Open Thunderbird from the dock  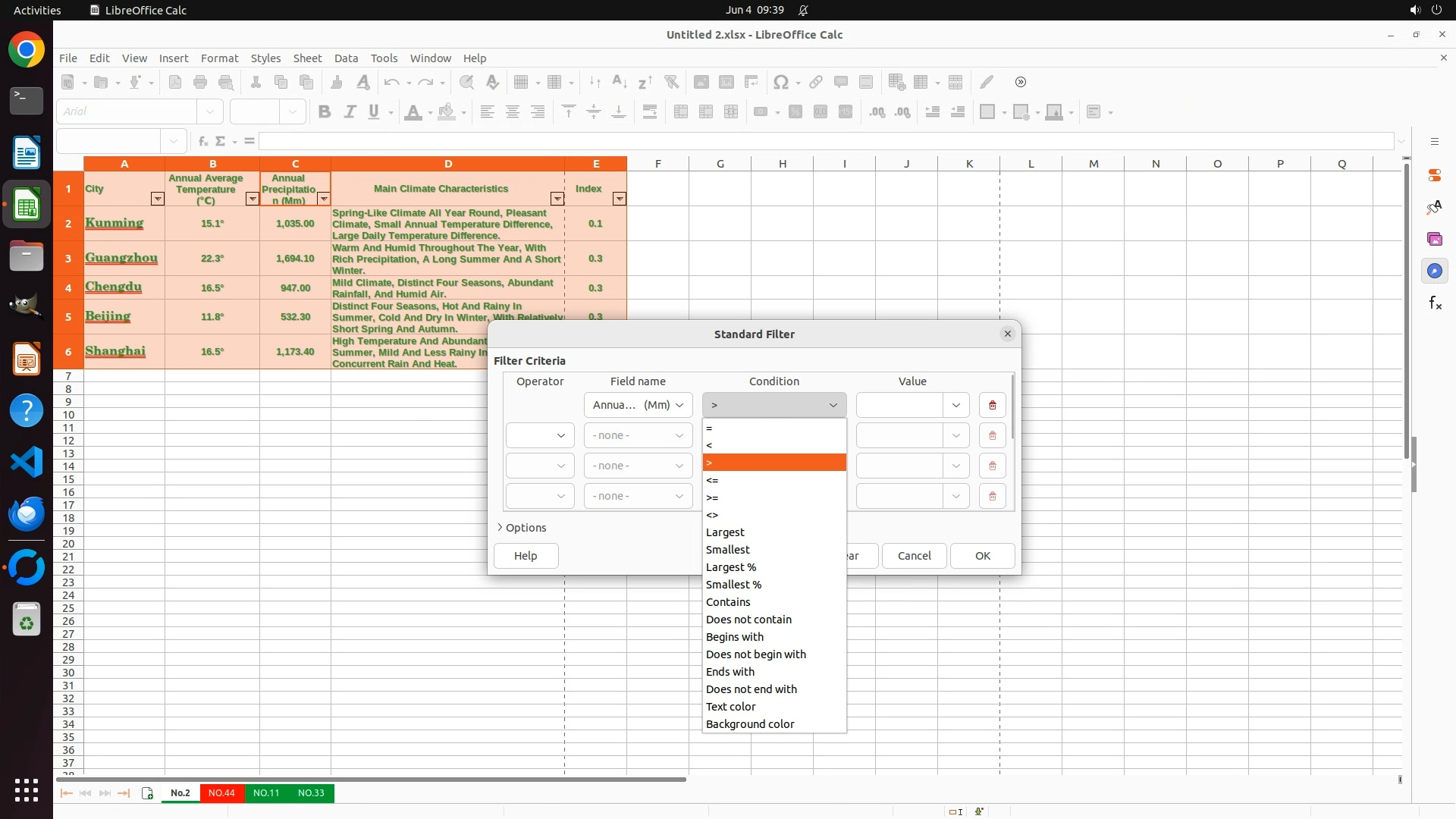point(27,514)
